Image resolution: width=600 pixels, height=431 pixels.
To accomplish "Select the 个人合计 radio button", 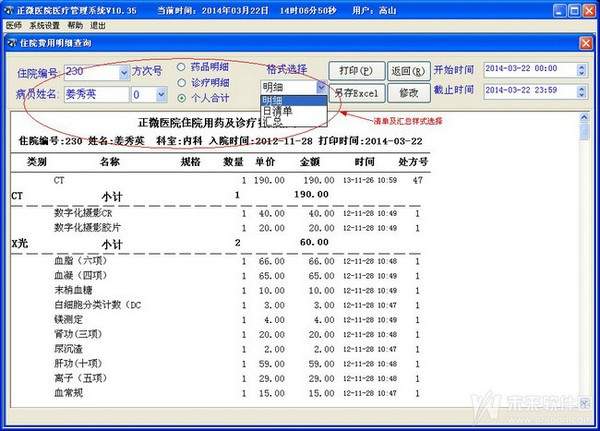I will pyautogui.click(x=181, y=98).
